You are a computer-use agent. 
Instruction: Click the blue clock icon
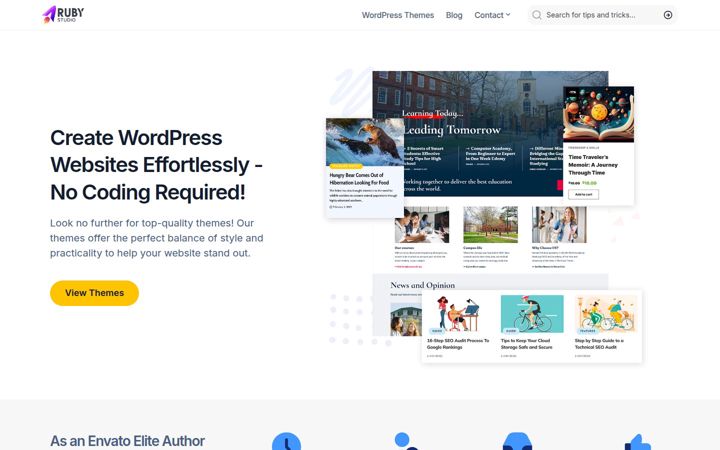pyautogui.click(x=286, y=441)
